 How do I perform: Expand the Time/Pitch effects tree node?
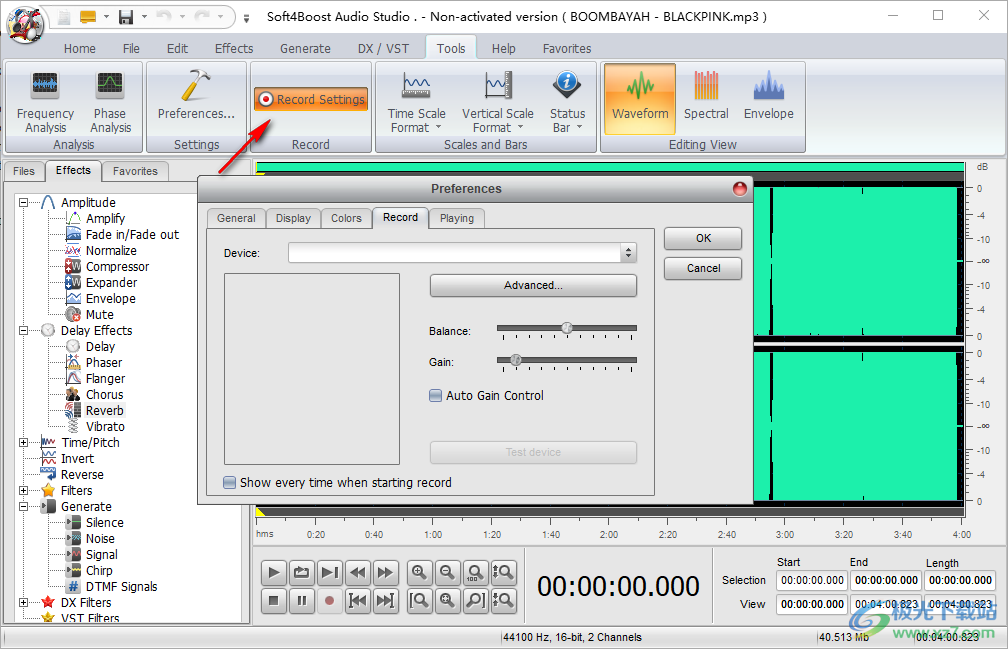tap(24, 443)
